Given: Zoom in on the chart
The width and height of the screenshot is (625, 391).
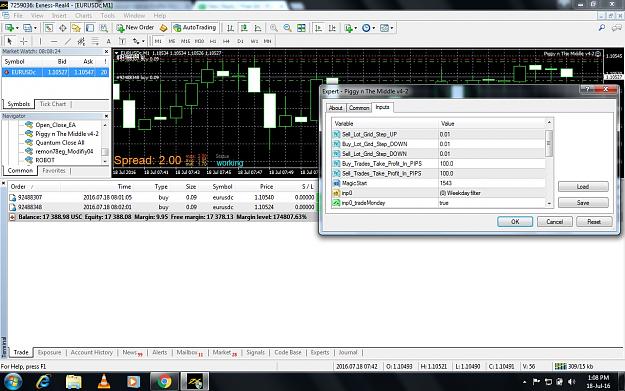Looking at the screenshot, I should (273, 28).
